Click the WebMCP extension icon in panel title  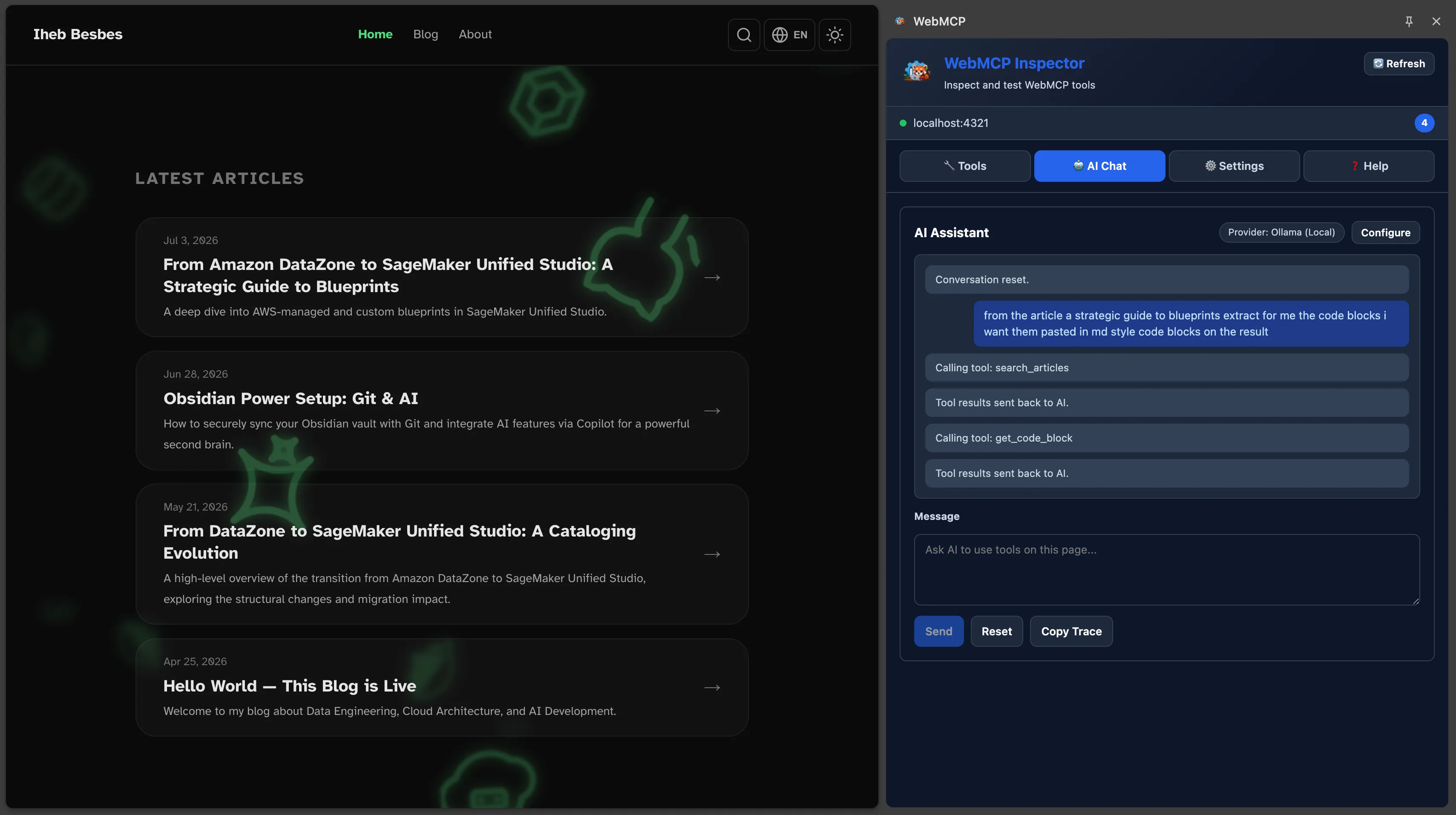click(900, 21)
